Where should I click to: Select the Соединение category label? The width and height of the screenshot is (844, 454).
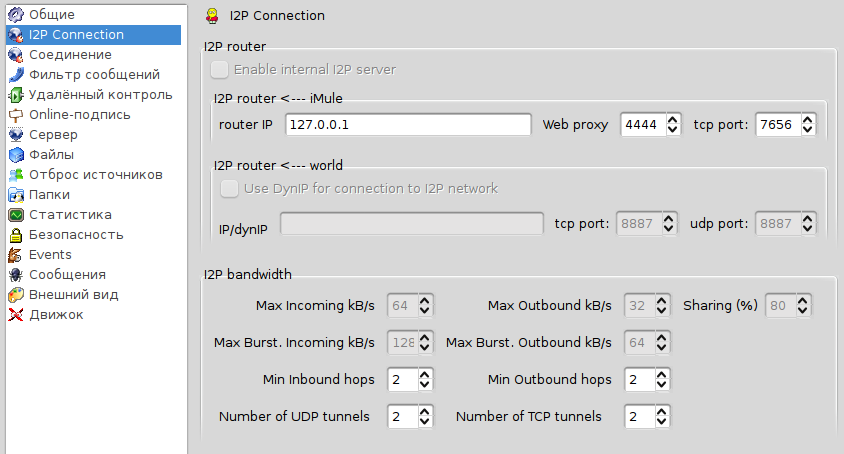click(70, 54)
